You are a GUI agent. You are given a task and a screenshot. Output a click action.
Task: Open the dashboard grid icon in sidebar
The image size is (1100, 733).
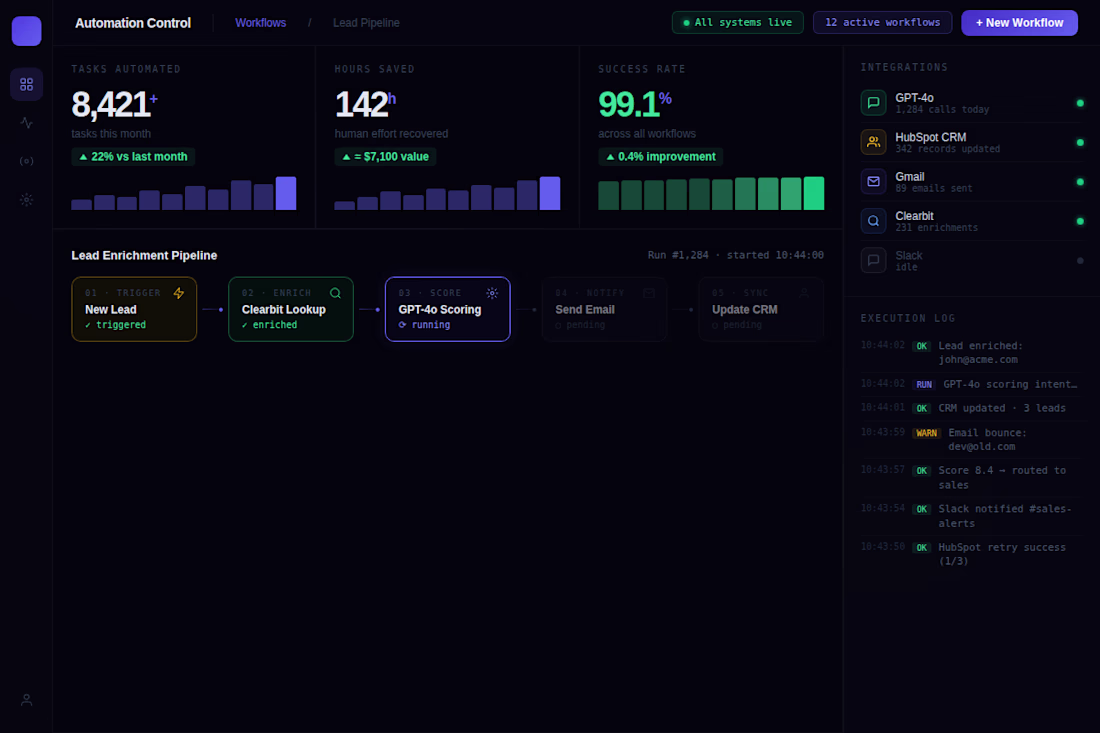(x=27, y=84)
